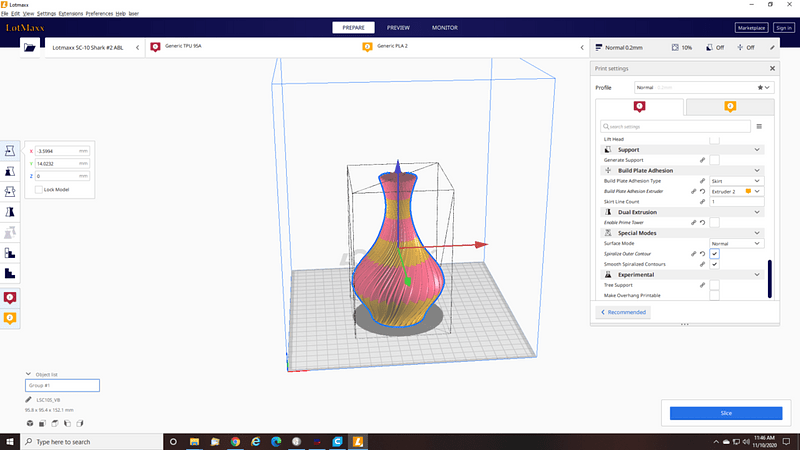Select the PREPARE tab
The width and height of the screenshot is (800, 450).
tap(353, 28)
